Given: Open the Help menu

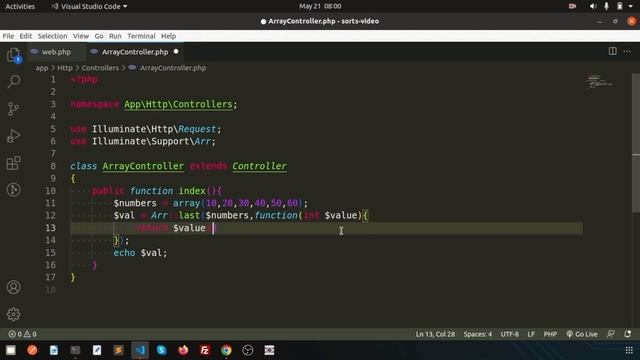Looking at the screenshot, I should pos(168,36).
